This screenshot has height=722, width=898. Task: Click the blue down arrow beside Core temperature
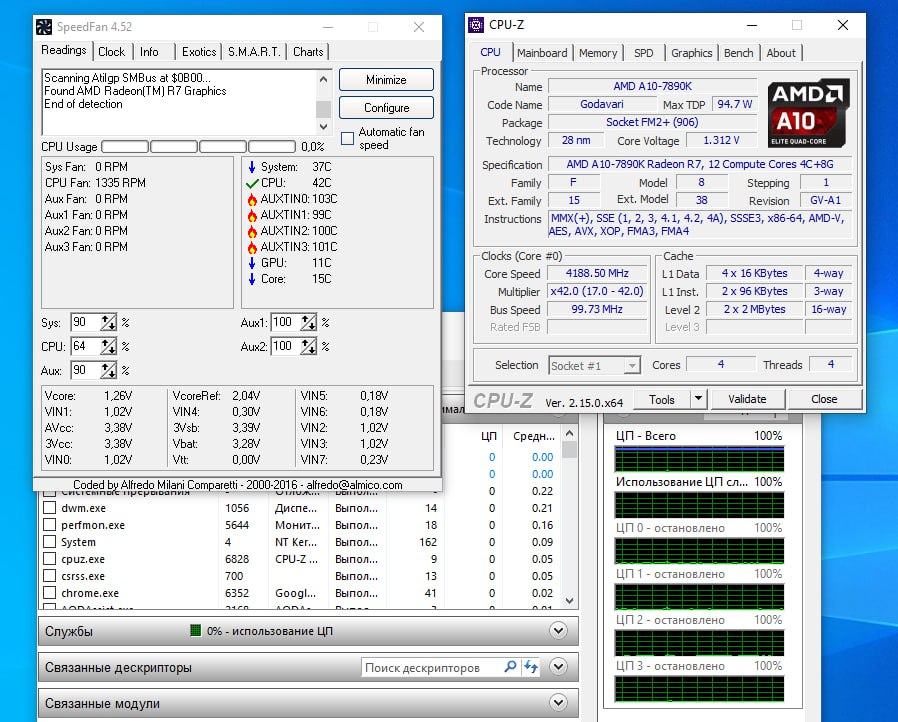(252, 279)
